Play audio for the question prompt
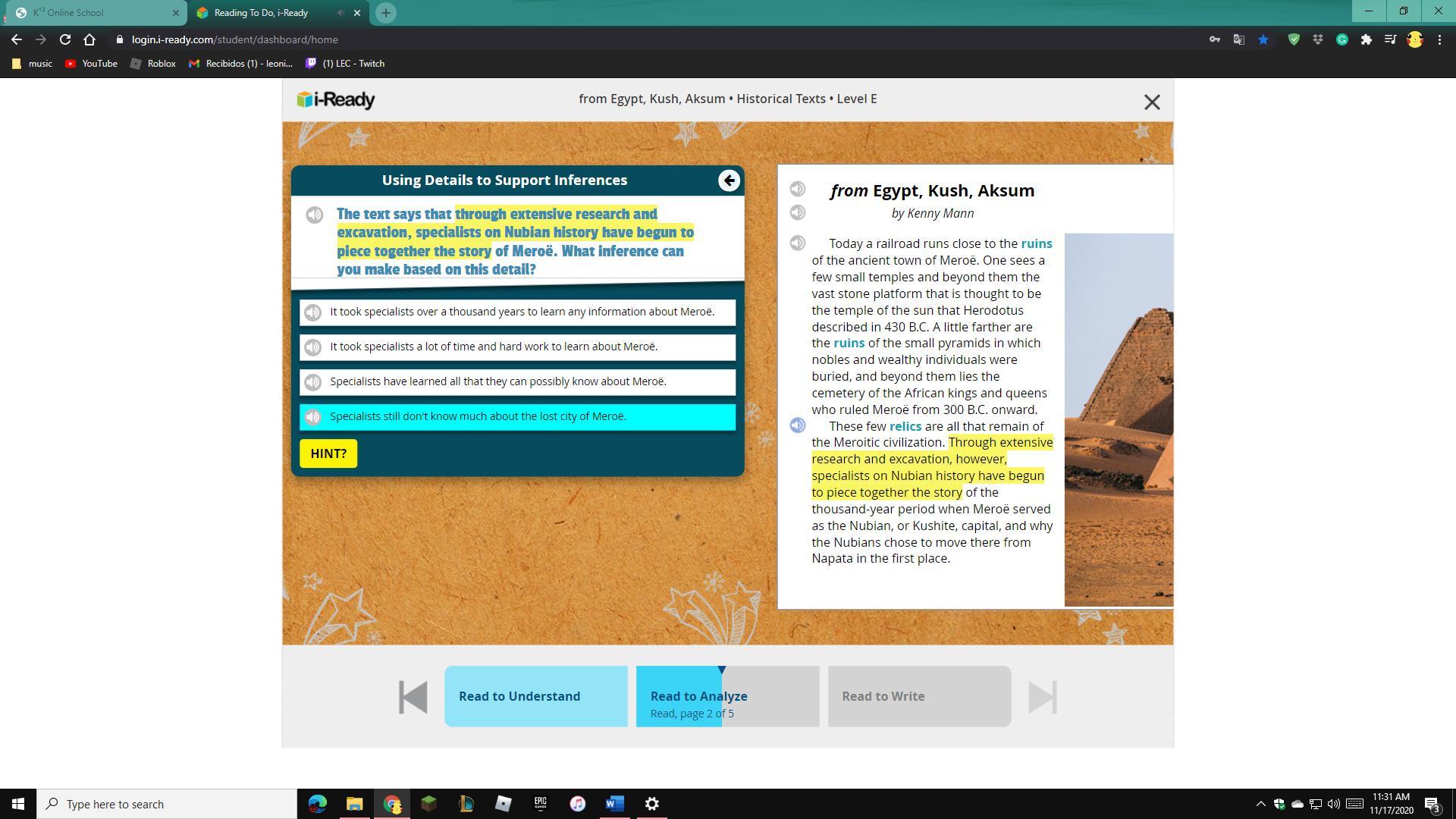 coord(314,215)
